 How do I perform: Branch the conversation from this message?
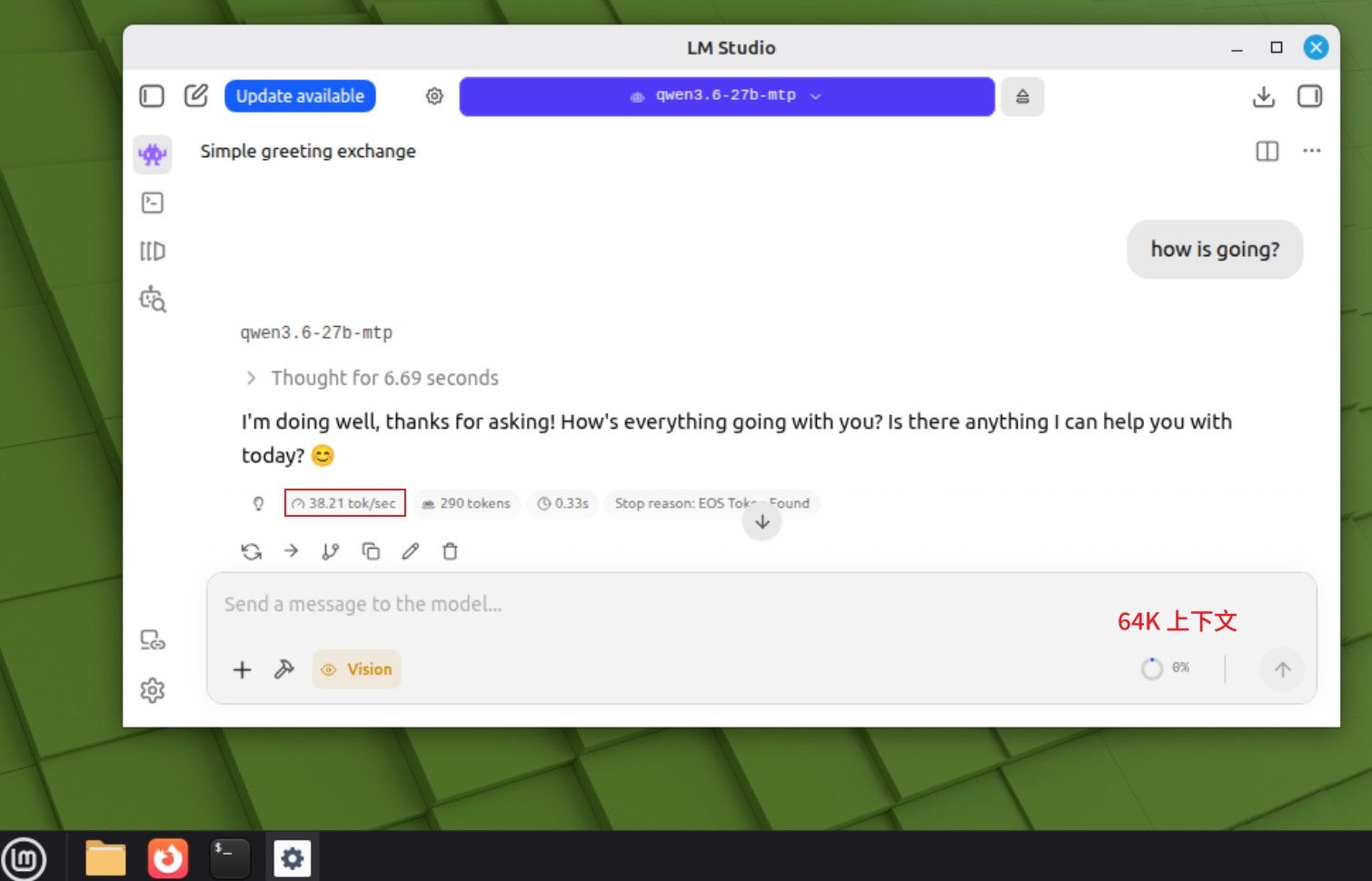(x=331, y=551)
